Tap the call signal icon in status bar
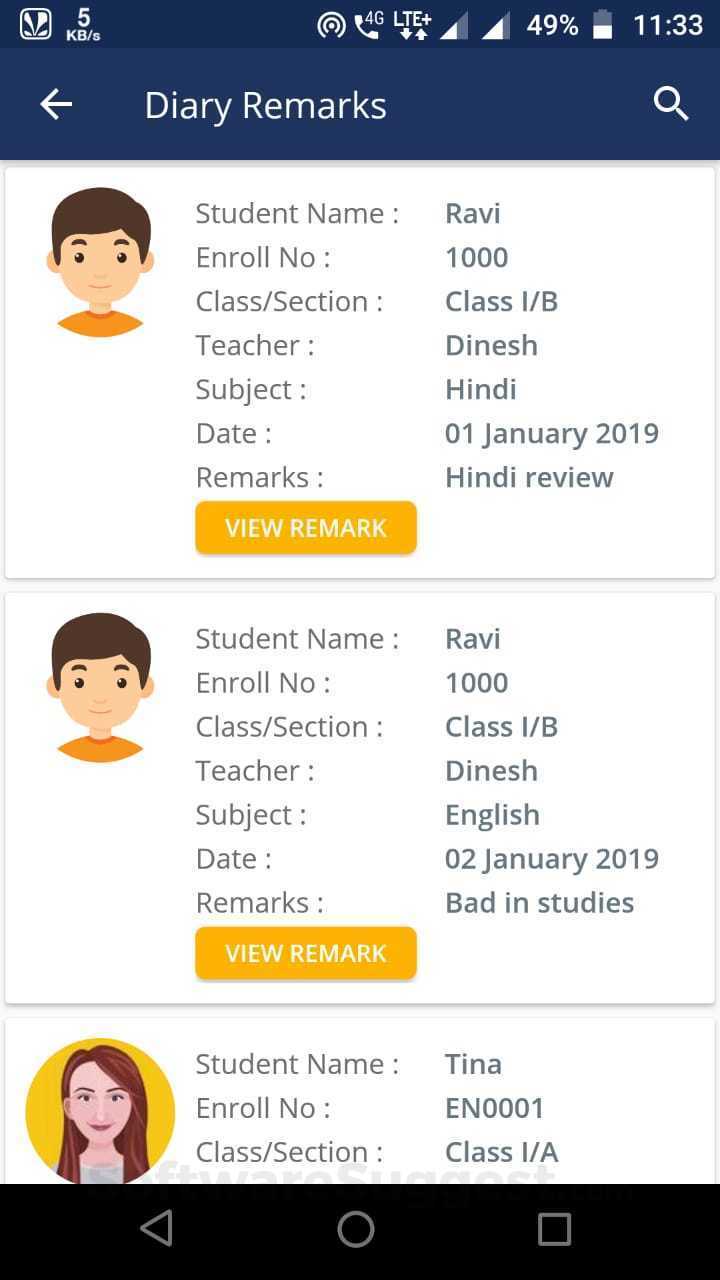720x1280 pixels. (369, 25)
